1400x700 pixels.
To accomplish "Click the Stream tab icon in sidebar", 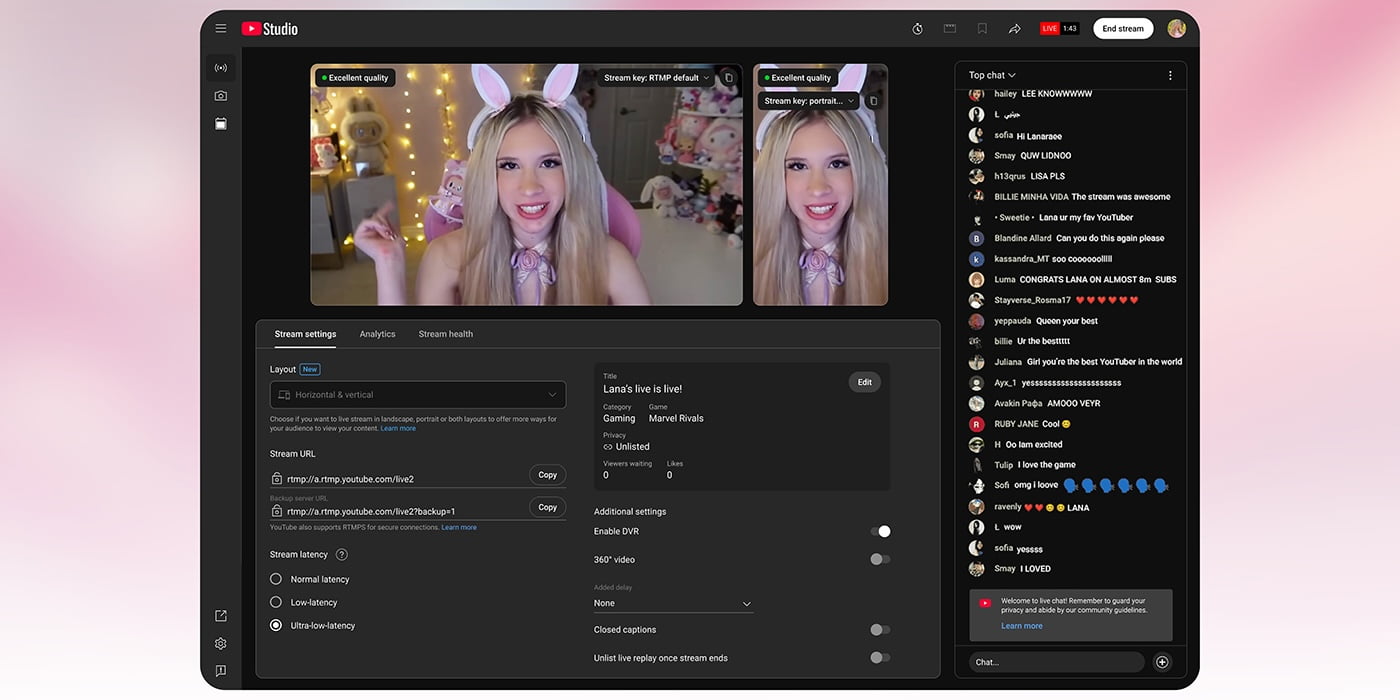I will point(221,68).
